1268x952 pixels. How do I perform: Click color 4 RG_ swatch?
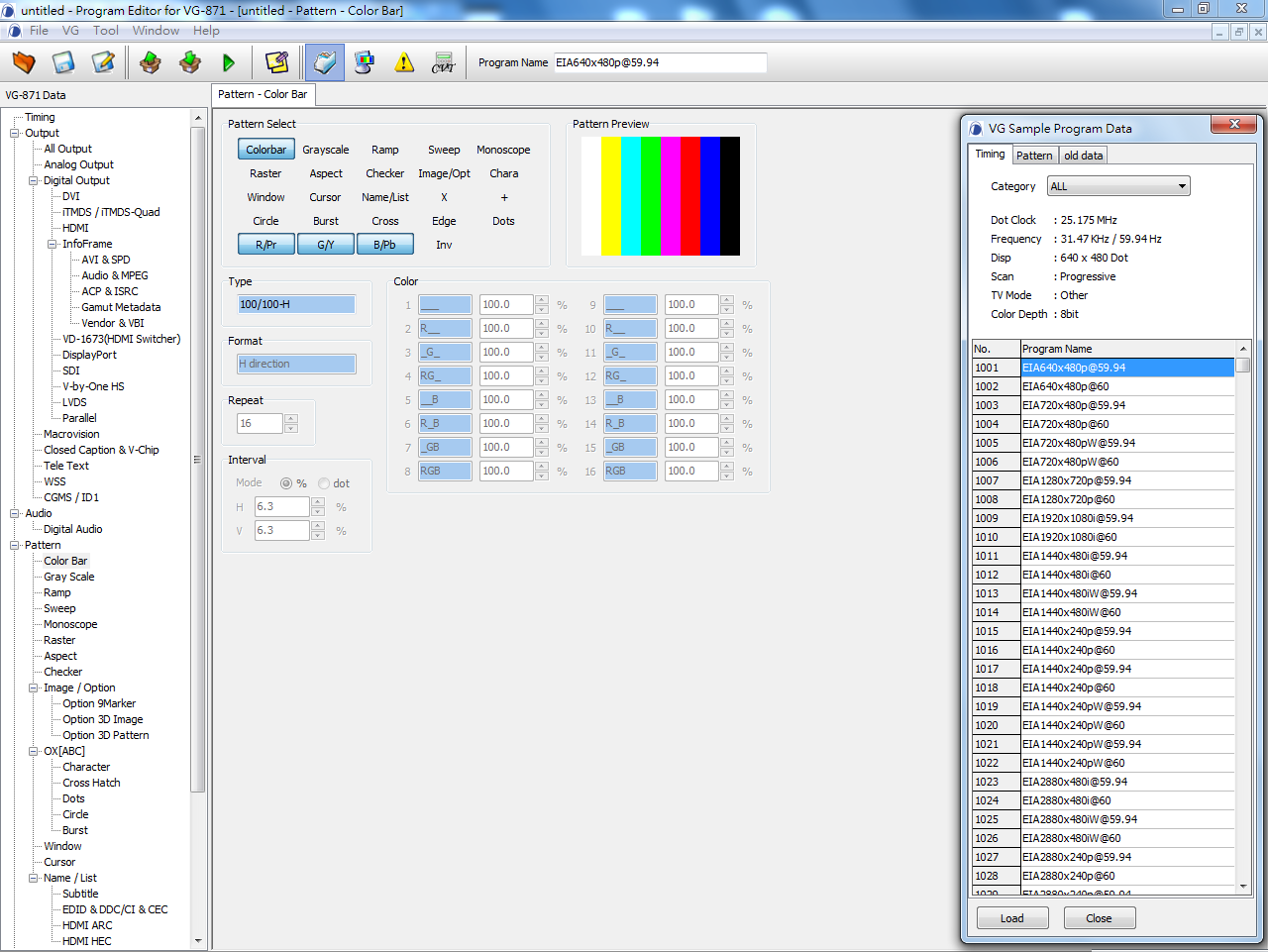(x=445, y=375)
